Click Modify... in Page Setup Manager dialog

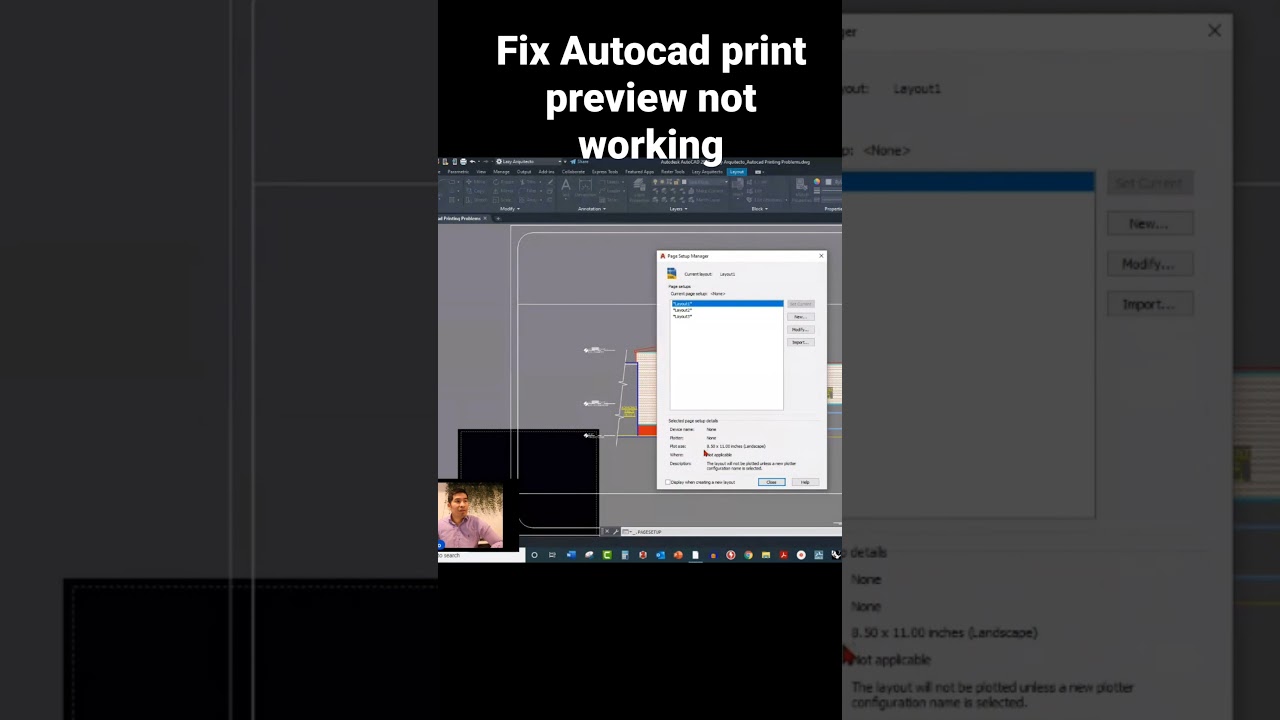pyautogui.click(x=800, y=329)
